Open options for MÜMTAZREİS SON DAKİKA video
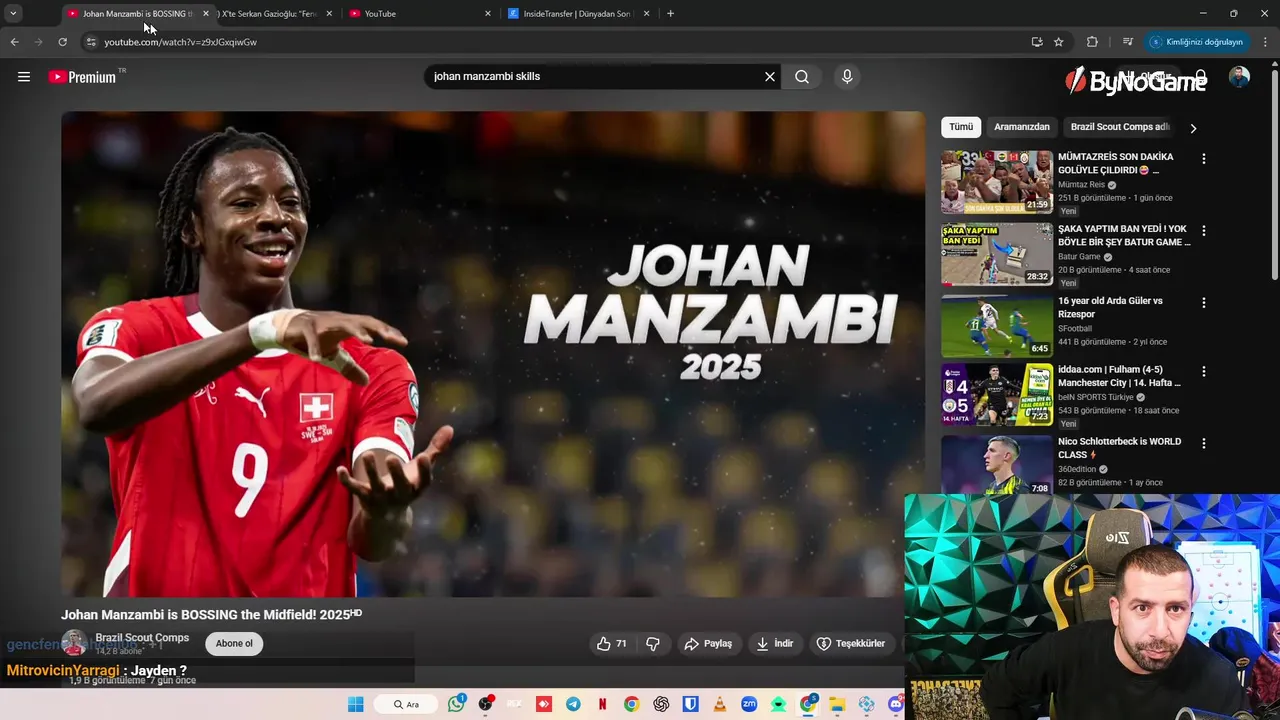The height and width of the screenshot is (720, 1280). coord(1204,159)
